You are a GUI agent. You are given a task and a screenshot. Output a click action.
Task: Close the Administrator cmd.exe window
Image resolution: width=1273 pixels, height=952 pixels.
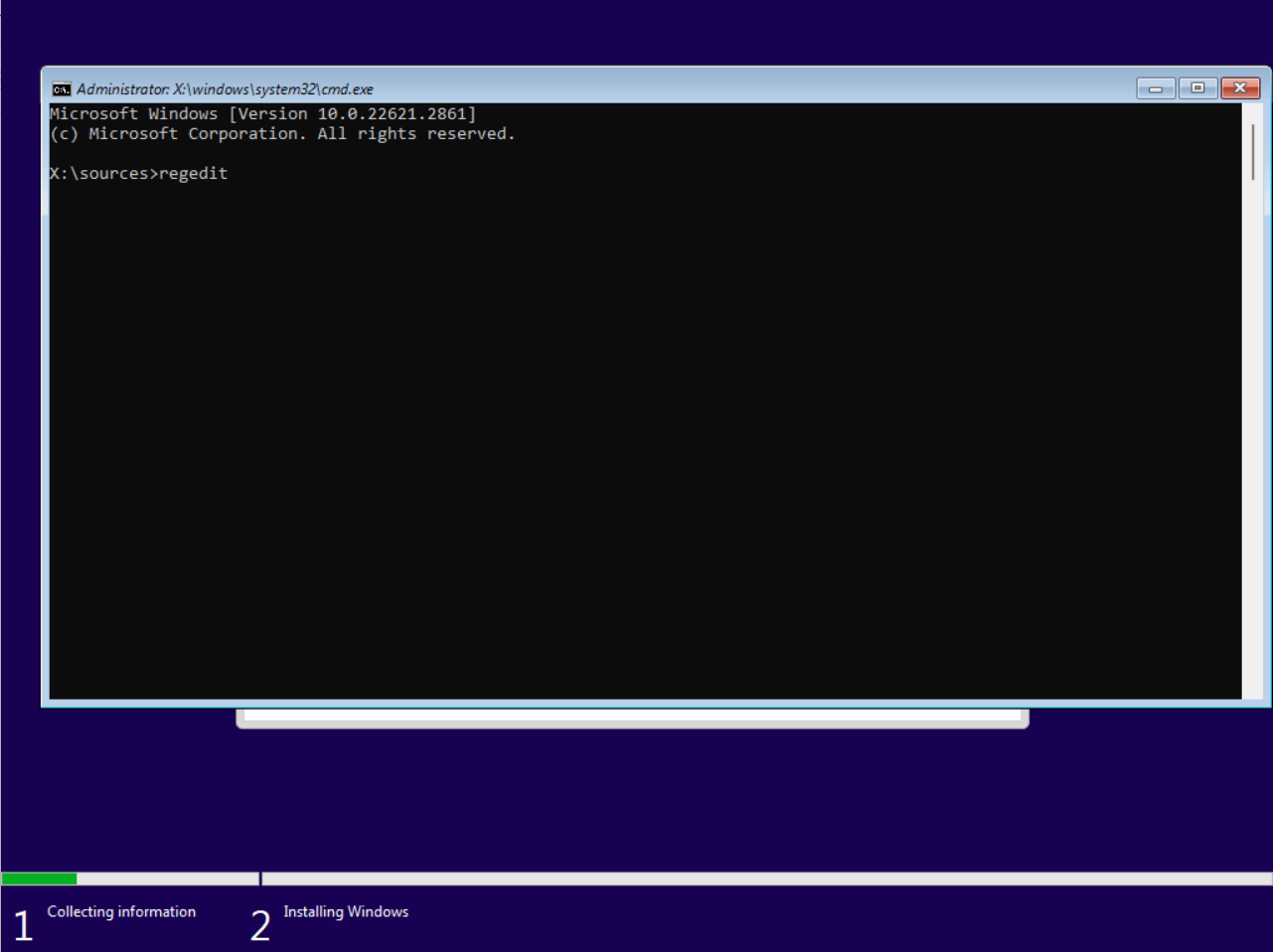coord(1239,87)
